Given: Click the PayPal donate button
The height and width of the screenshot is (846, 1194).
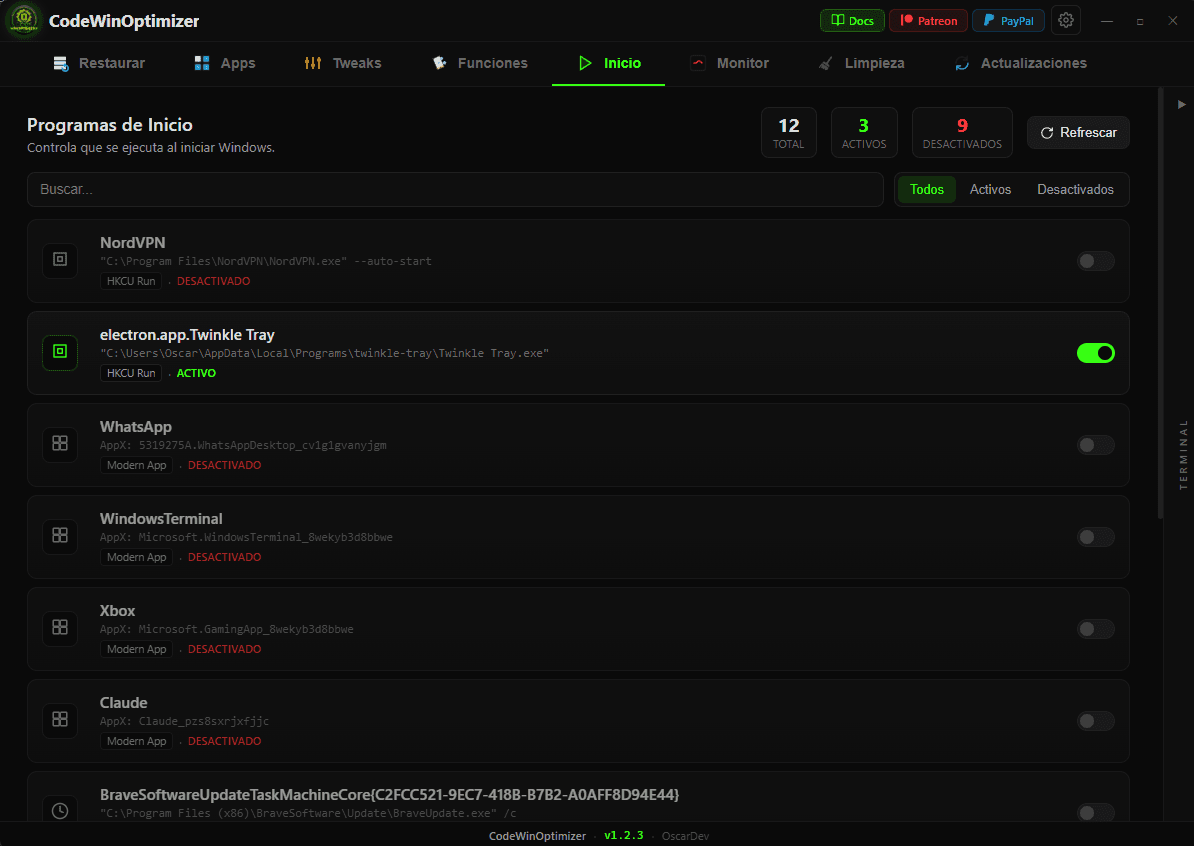Looking at the screenshot, I should point(1008,21).
